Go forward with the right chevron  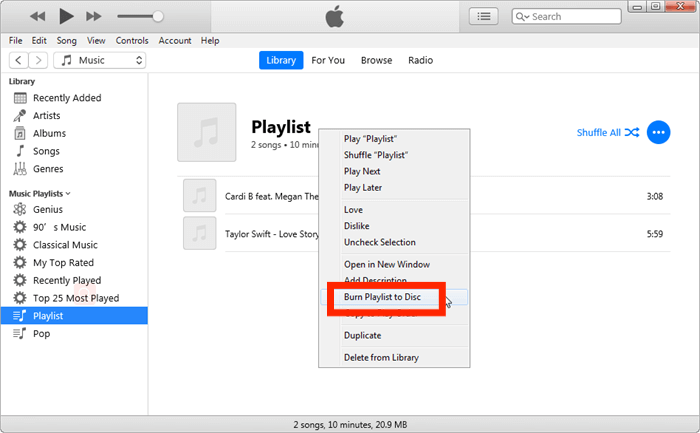[x=38, y=60]
